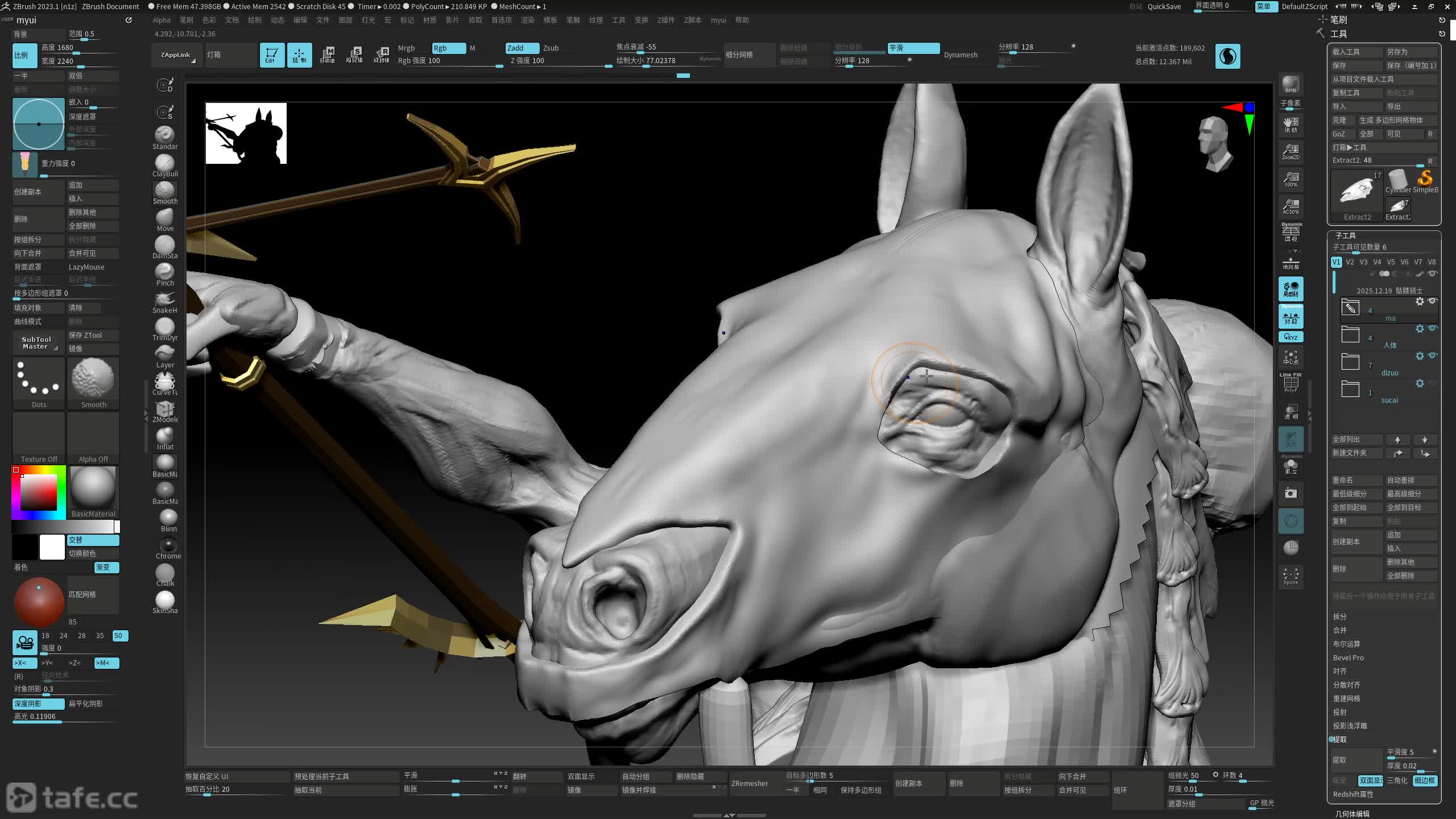
Task: Select the Inflat brush
Action: [x=164, y=437]
